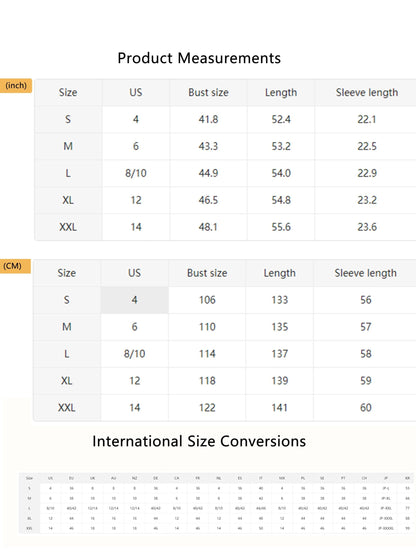The height and width of the screenshot is (555, 416).
Task: Click the Size header in CM table
Action: pyautogui.click(x=67, y=273)
